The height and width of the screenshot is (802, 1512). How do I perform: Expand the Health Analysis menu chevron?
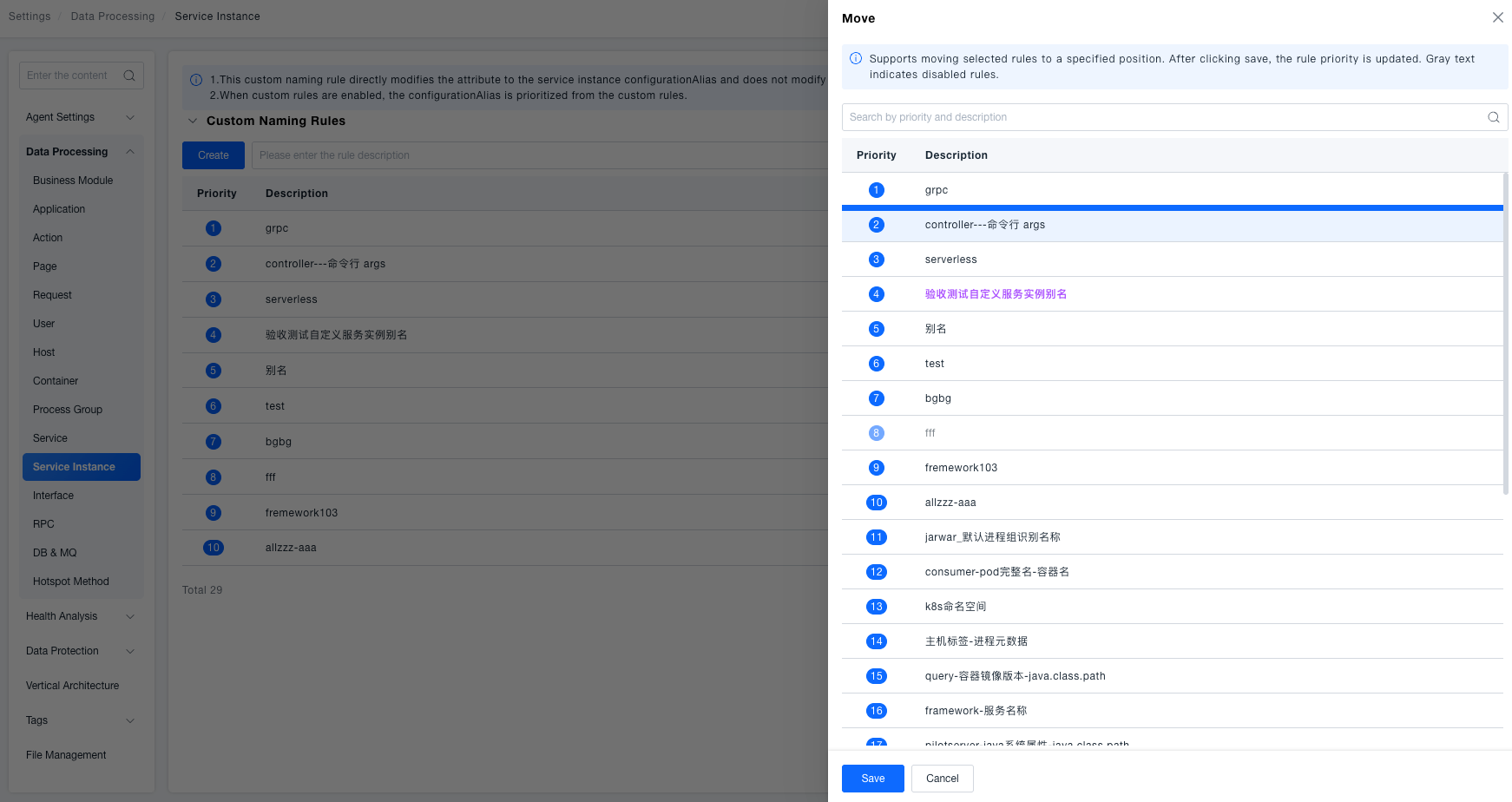pyautogui.click(x=130, y=616)
